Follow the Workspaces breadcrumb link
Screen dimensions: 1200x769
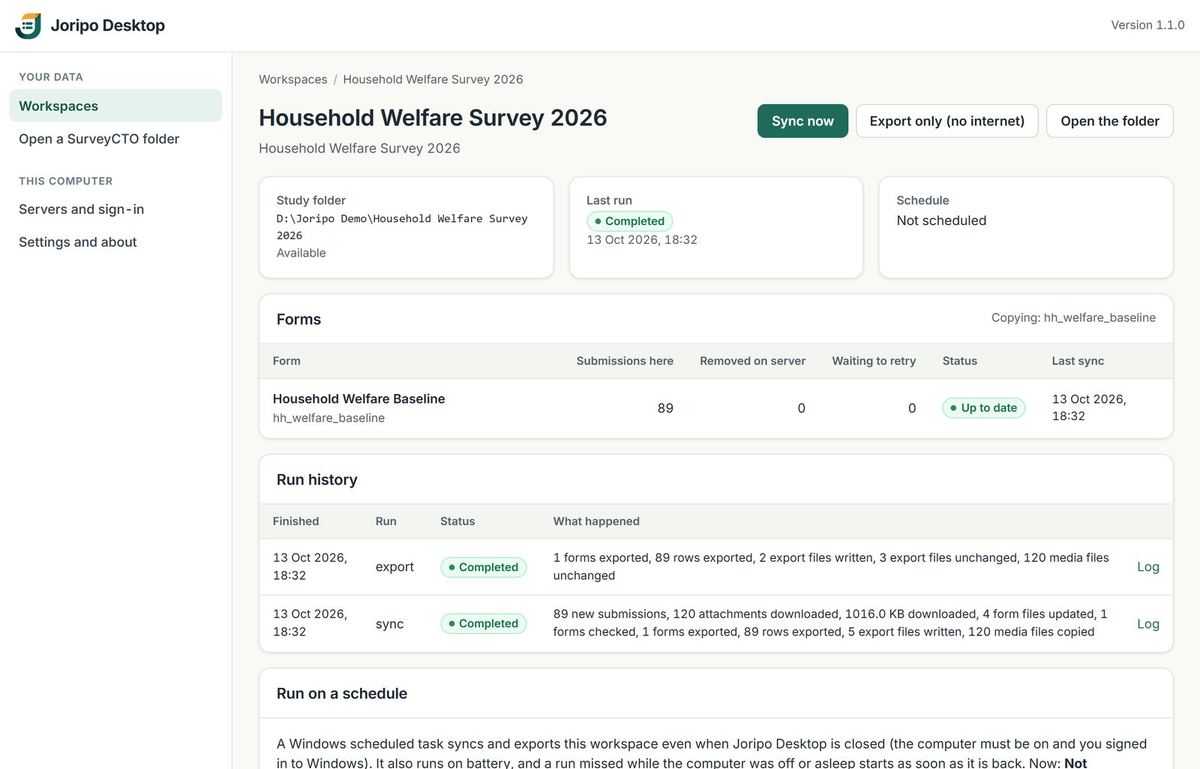click(x=293, y=79)
